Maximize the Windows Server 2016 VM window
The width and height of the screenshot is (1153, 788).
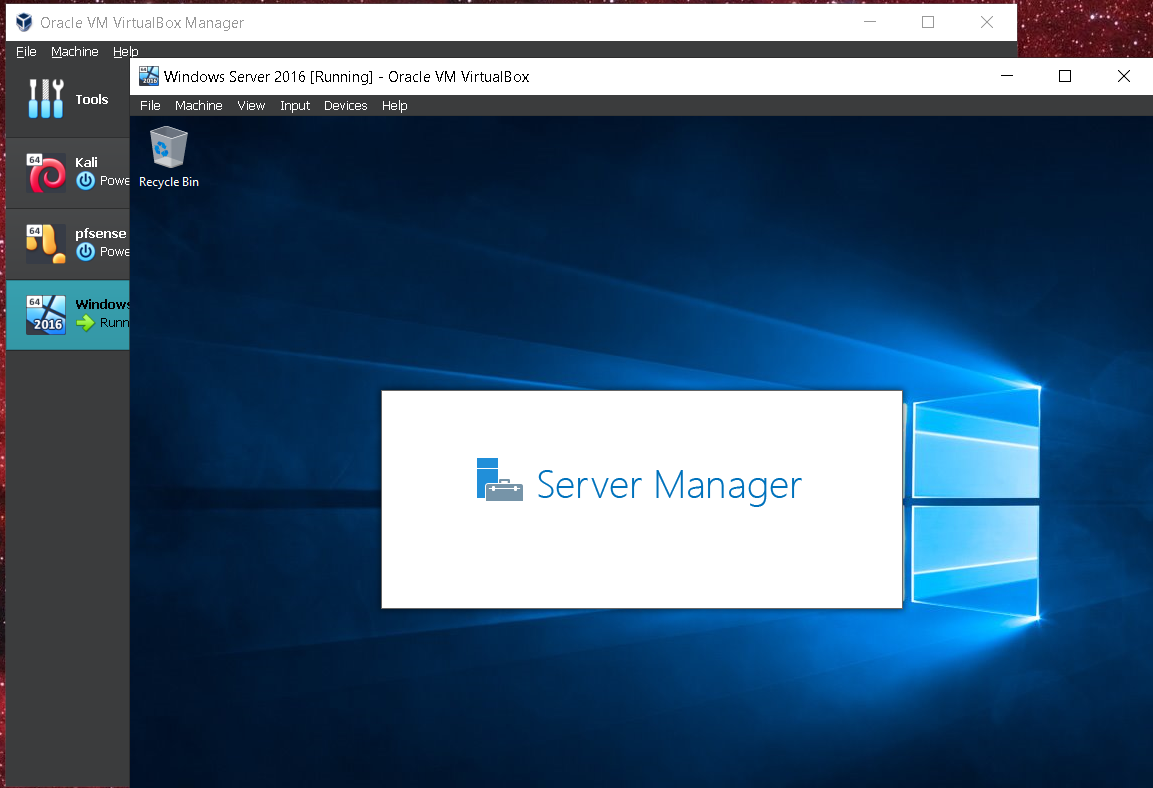[1065, 76]
